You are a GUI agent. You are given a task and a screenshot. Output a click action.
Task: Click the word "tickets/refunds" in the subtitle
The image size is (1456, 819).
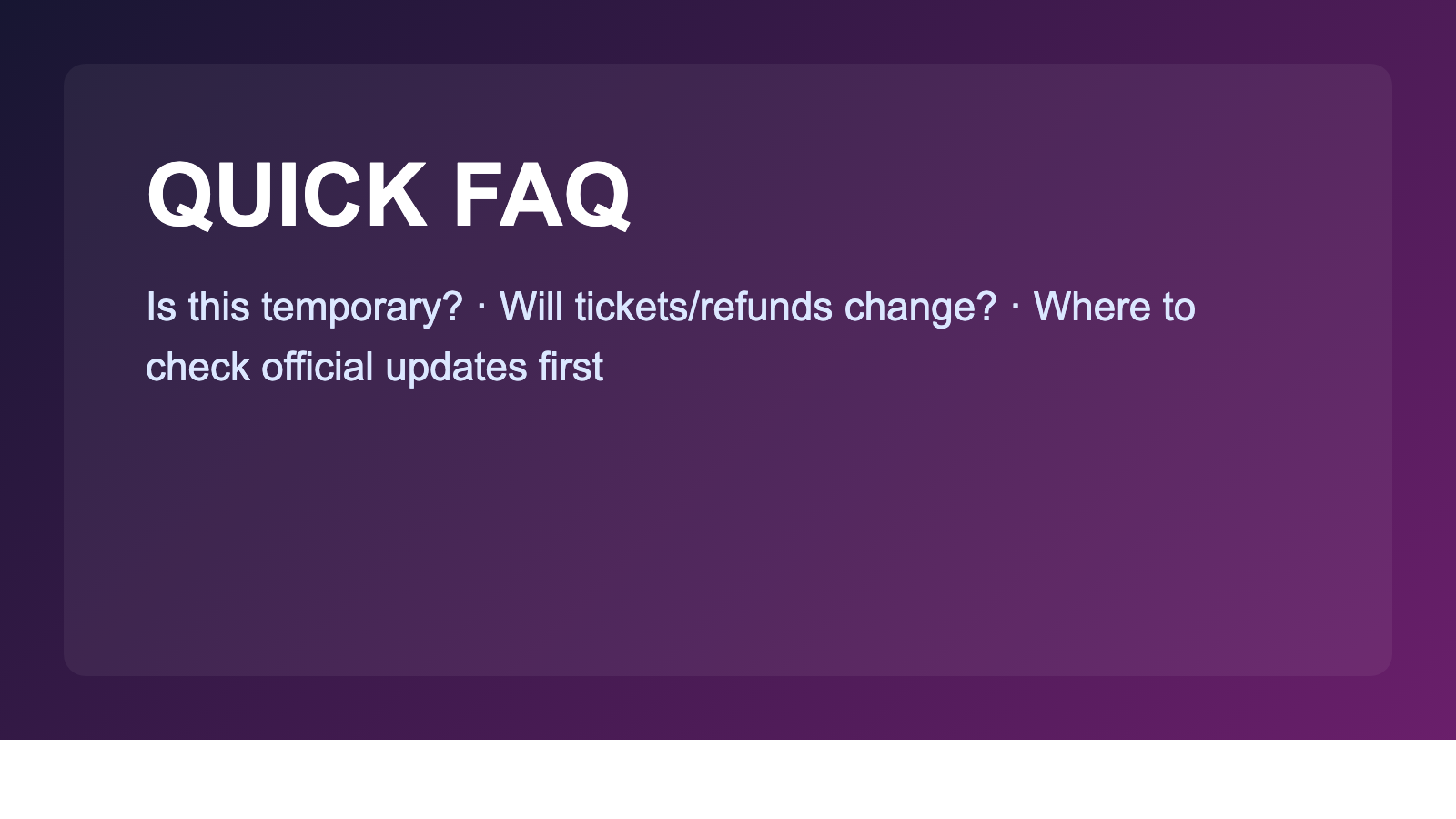703,308
